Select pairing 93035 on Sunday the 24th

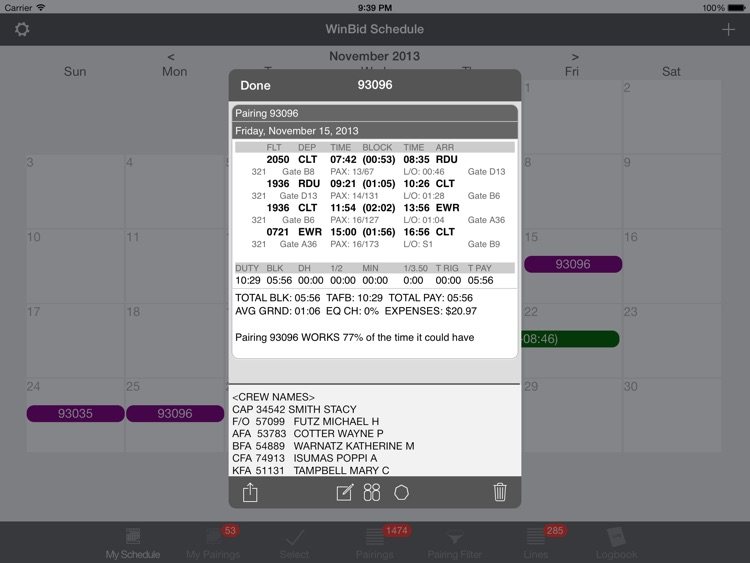point(76,413)
